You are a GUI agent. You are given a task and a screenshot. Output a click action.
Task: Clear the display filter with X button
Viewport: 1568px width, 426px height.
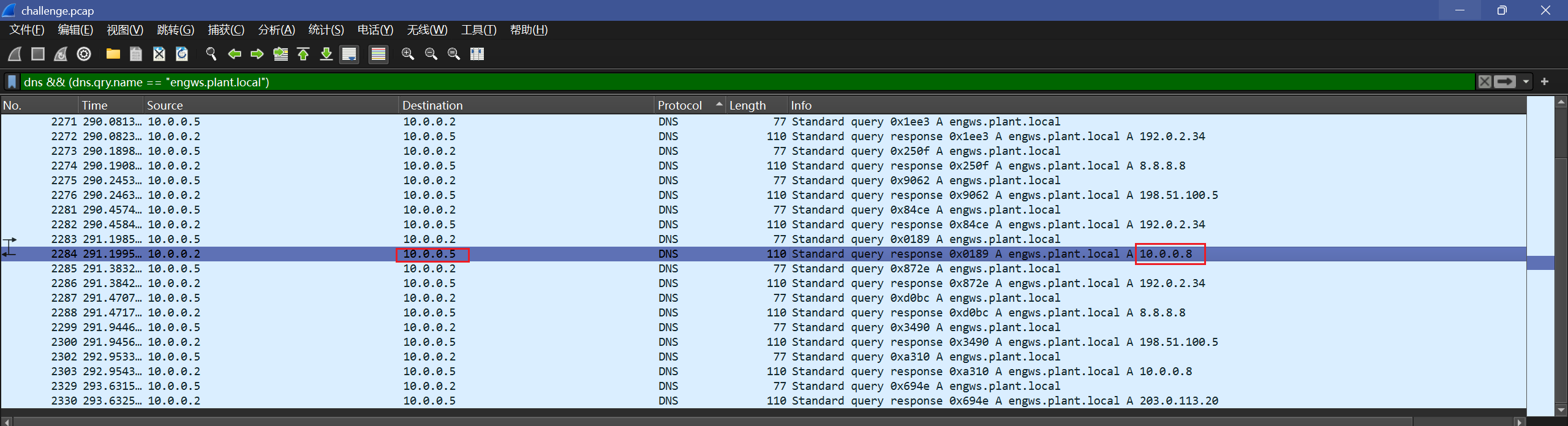click(x=1485, y=82)
